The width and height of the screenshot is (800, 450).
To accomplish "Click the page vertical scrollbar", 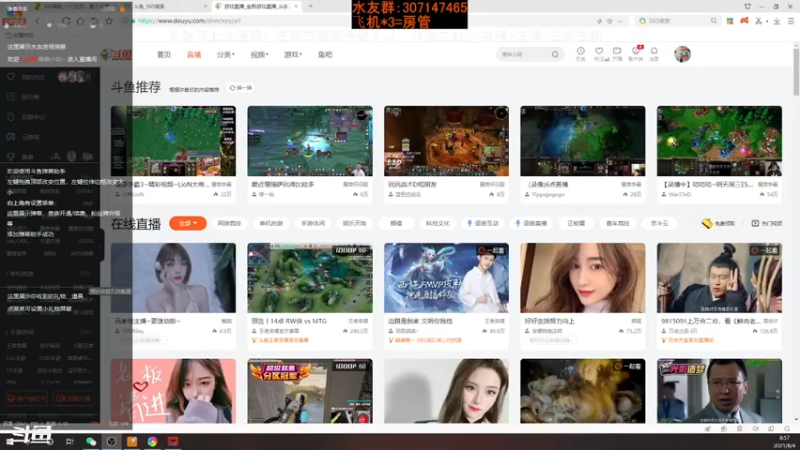I will coord(796,71).
